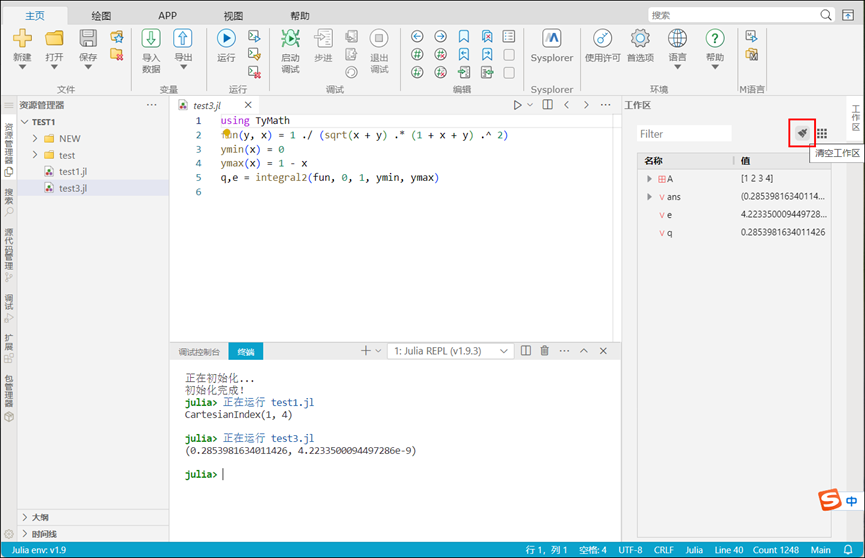
Task: Expand the ans variable in workspace
Action: 649,196
